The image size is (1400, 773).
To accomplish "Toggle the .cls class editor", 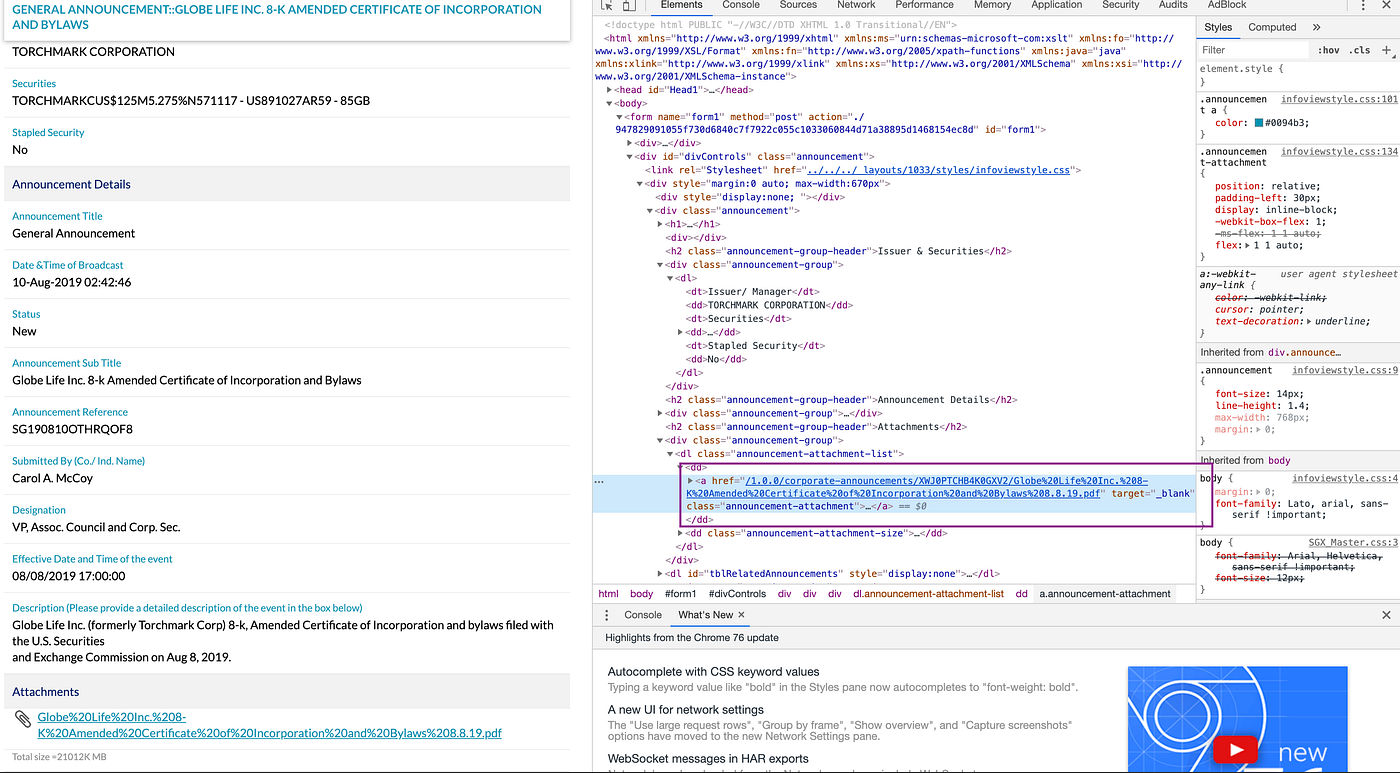I will point(1360,50).
